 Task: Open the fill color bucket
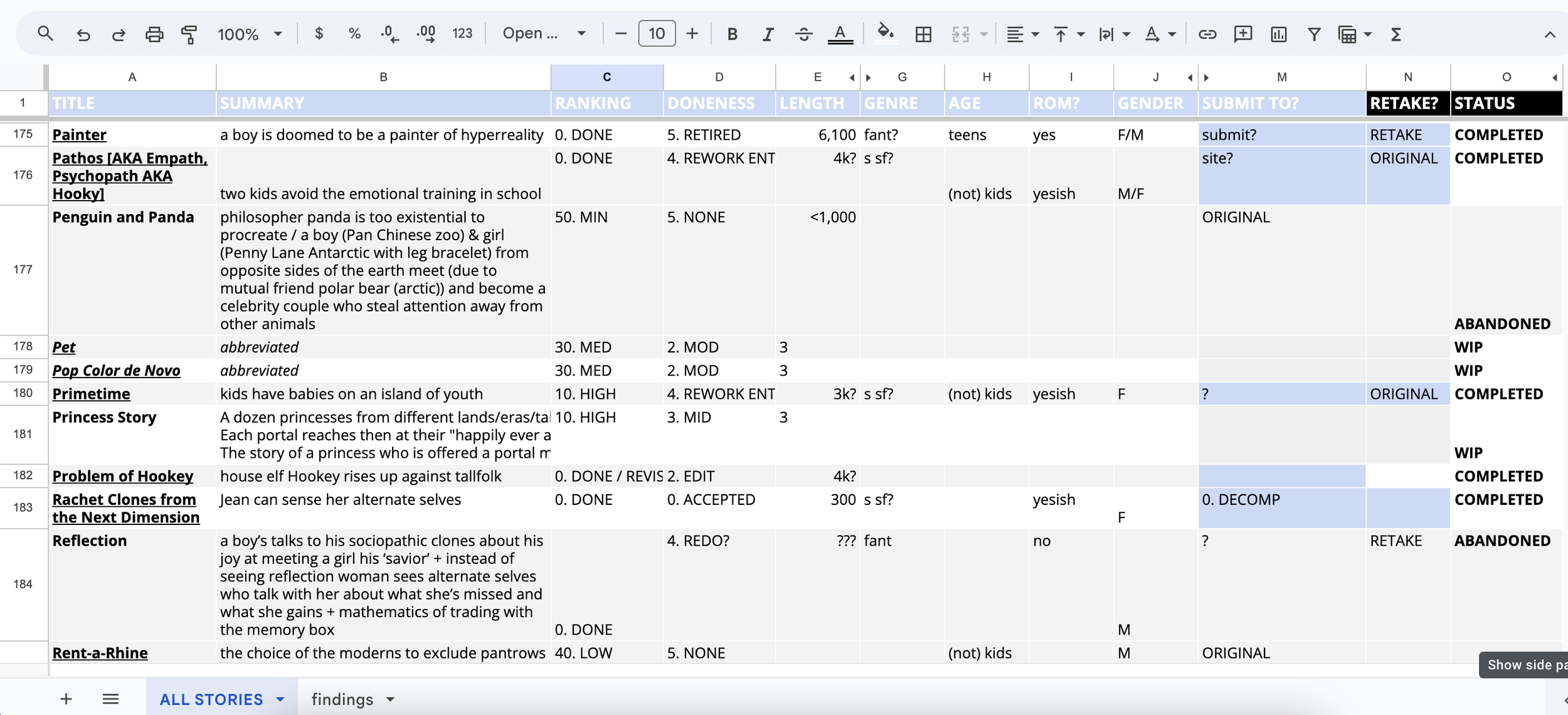(884, 33)
